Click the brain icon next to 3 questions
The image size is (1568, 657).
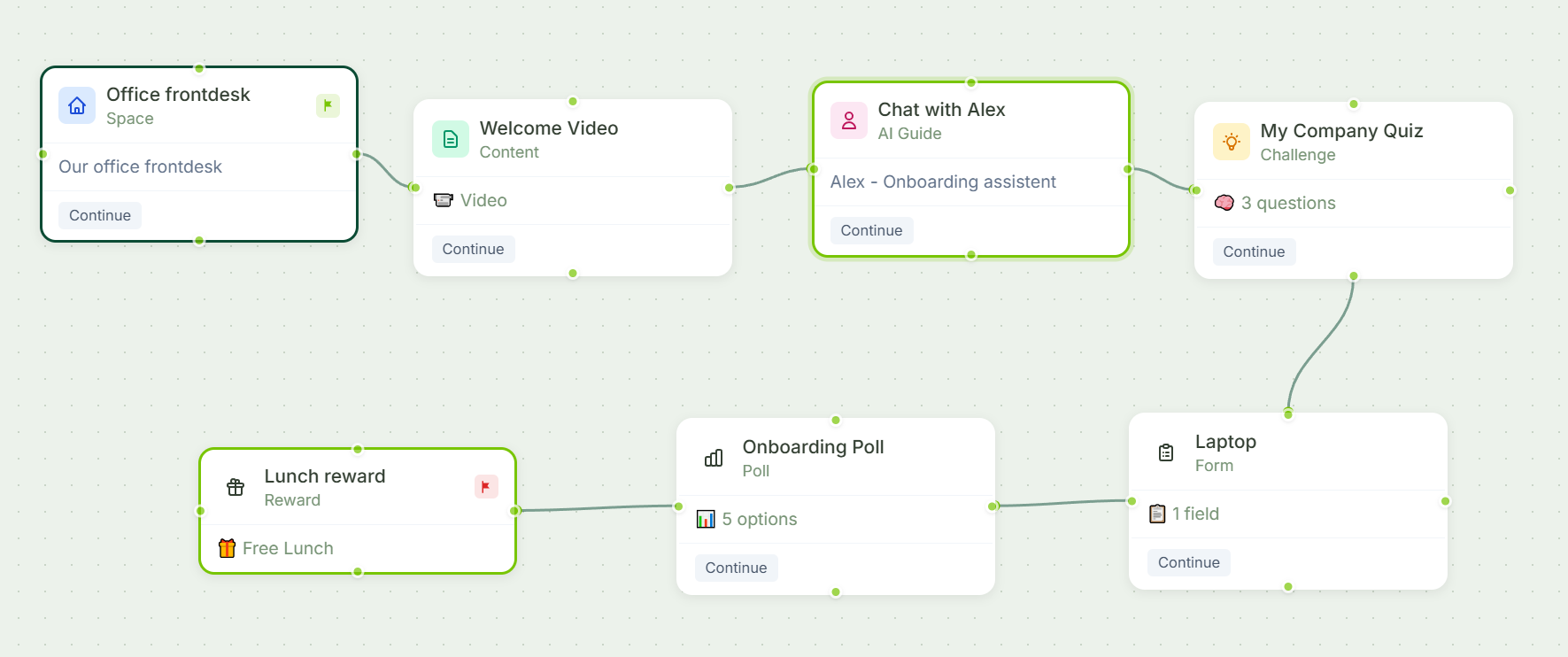pos(1224,202)
